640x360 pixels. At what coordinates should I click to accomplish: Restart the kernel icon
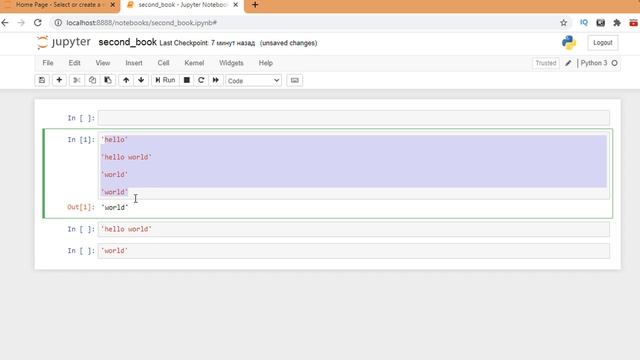coord(201,80)
